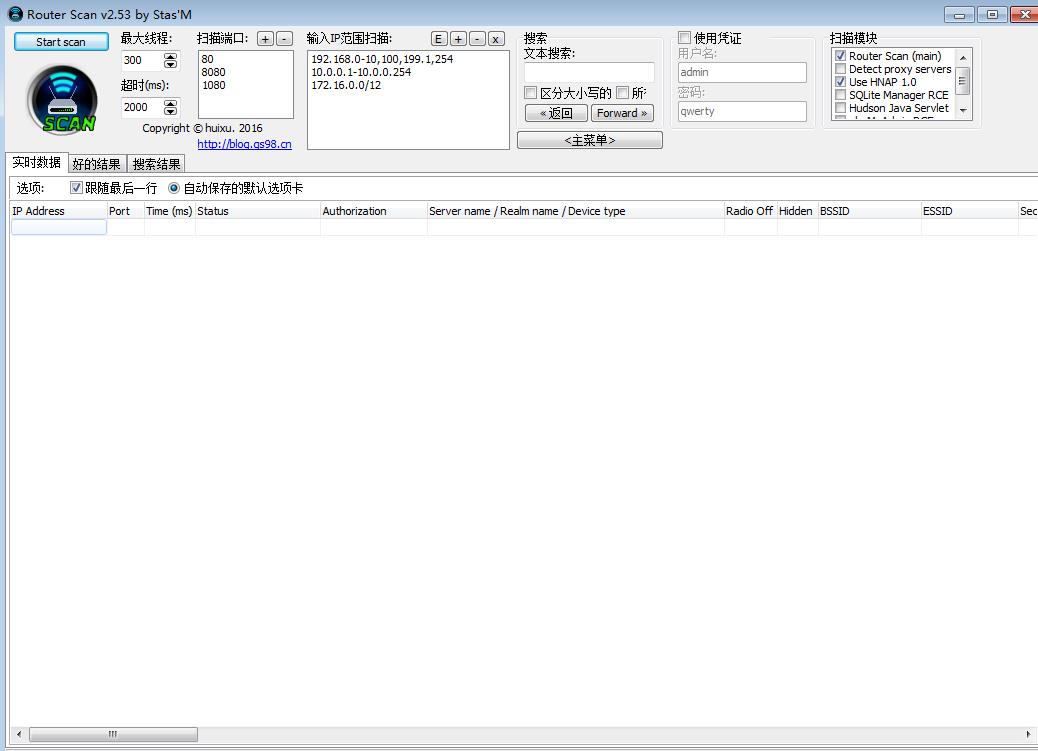Click the Start scan button

(61, 42)
